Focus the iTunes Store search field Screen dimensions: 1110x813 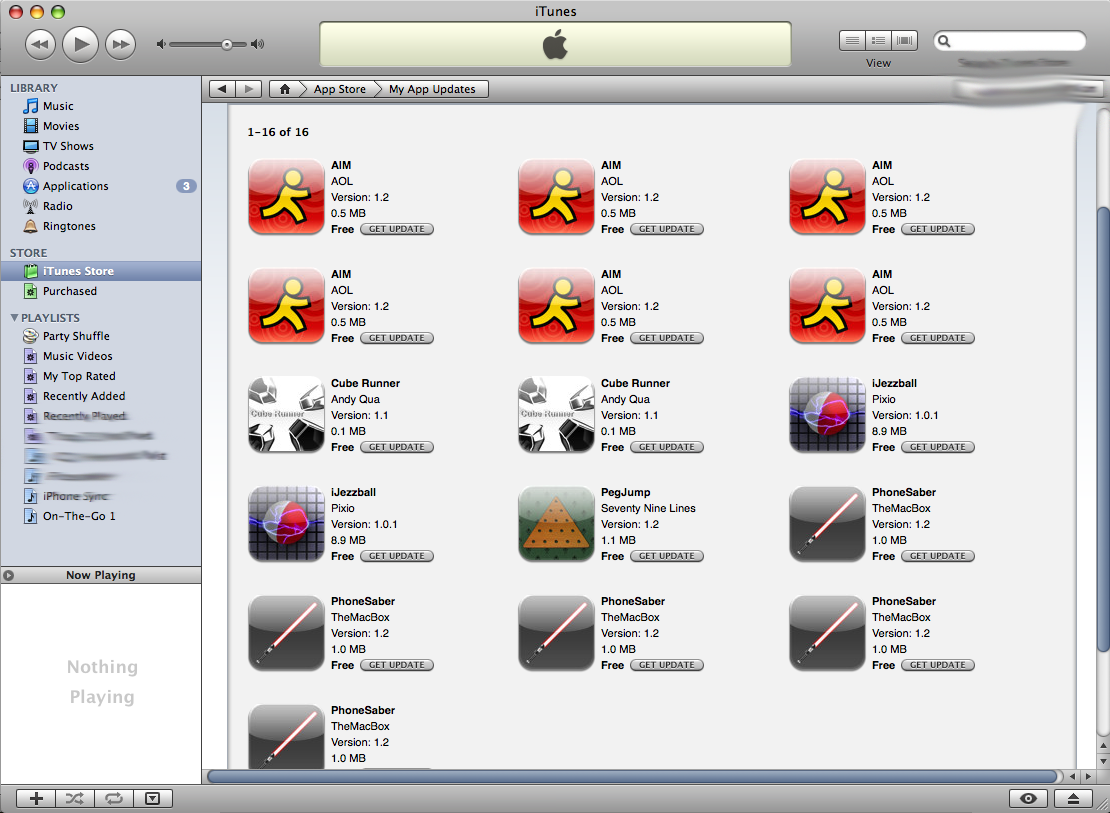1009,41
